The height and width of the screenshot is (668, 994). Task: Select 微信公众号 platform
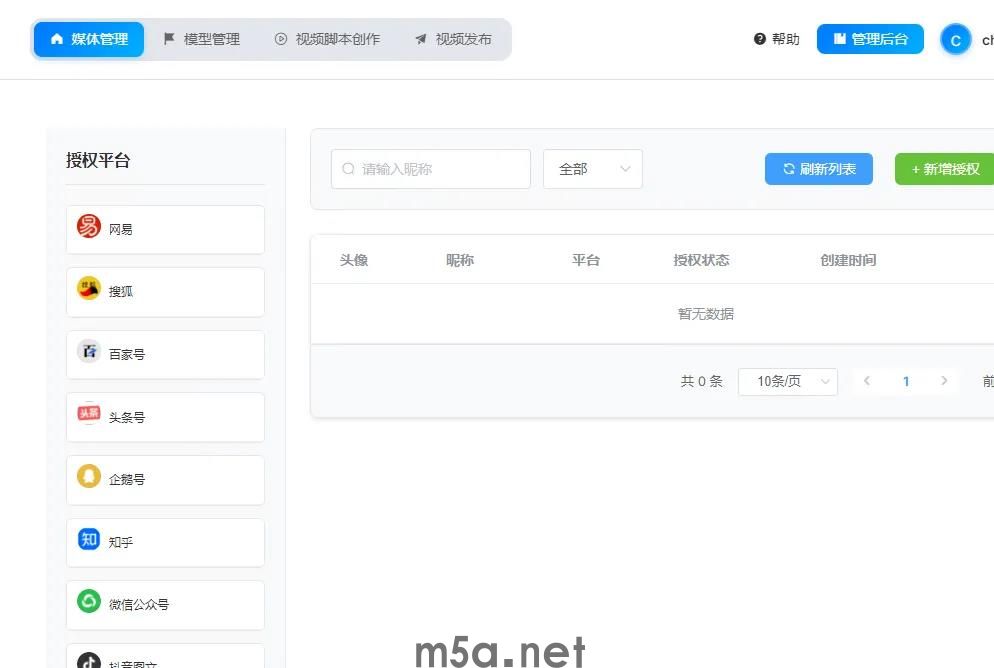(165, 605)
